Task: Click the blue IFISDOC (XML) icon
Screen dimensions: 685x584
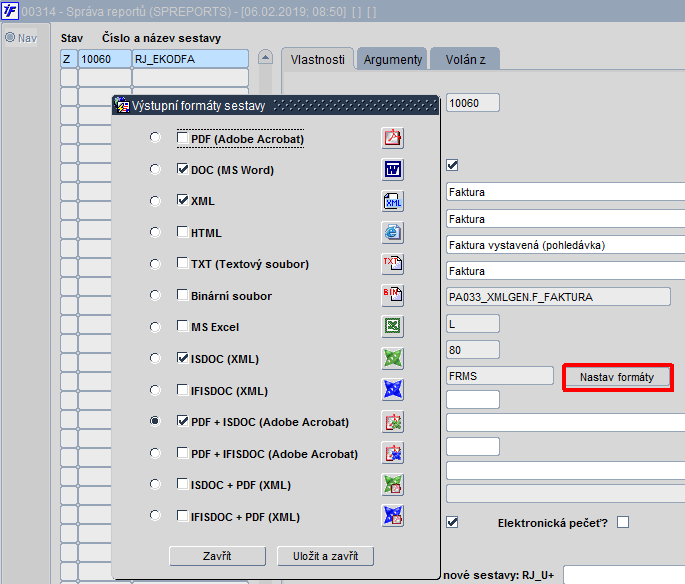Action: pyautogui.click(x=392, y=390)
